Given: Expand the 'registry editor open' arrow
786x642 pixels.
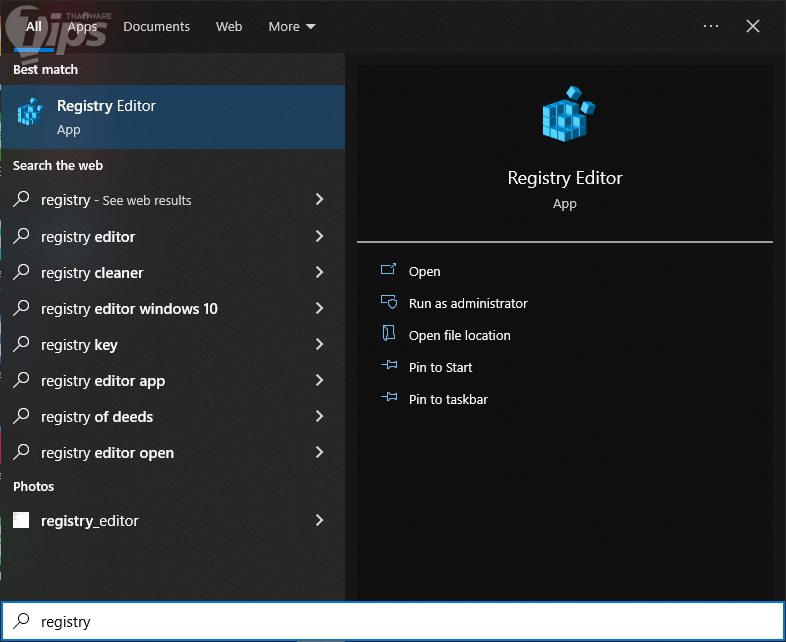Looking at the screenshot, I should (319, 453).
